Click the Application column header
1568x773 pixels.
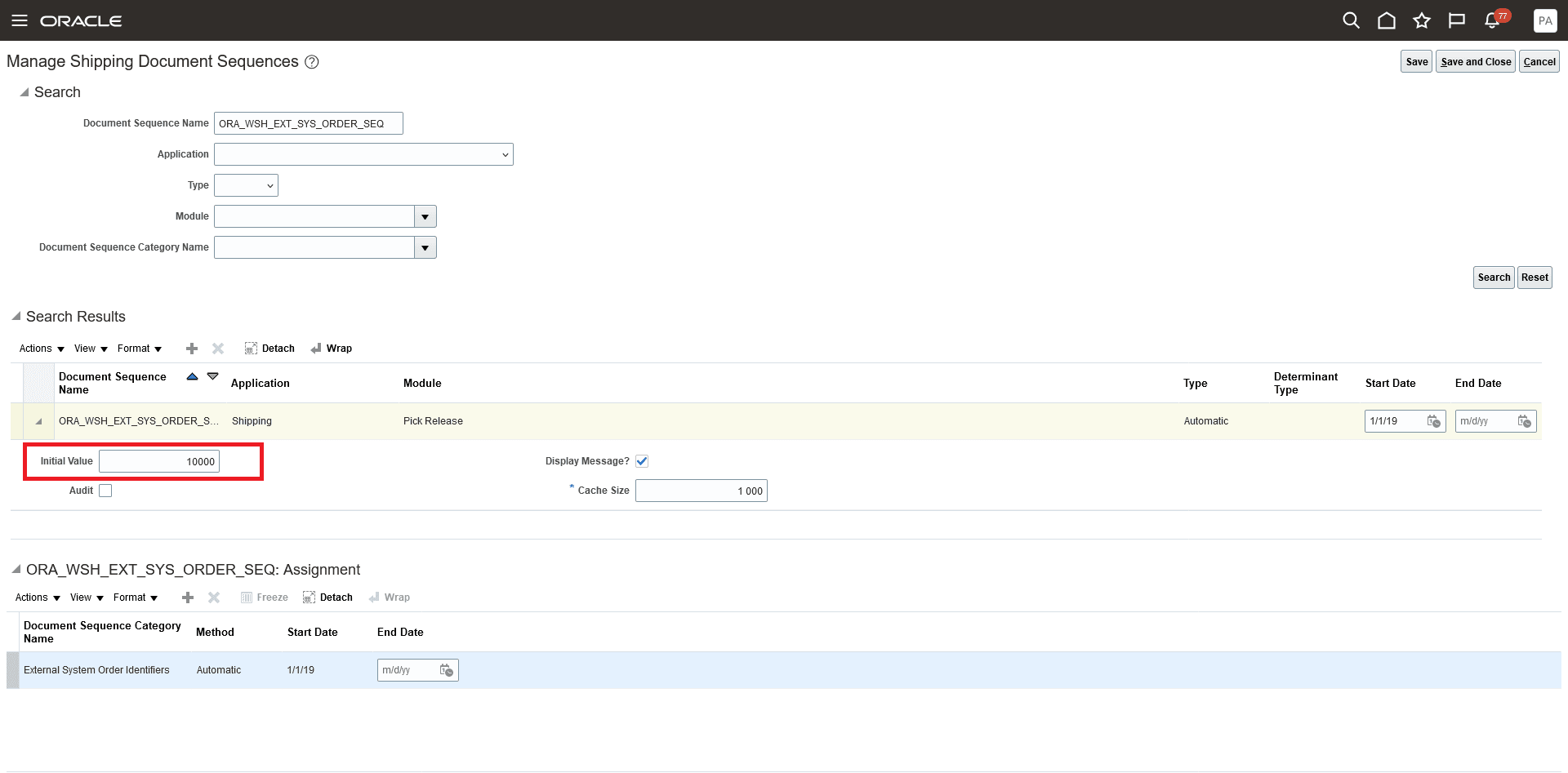260,383
